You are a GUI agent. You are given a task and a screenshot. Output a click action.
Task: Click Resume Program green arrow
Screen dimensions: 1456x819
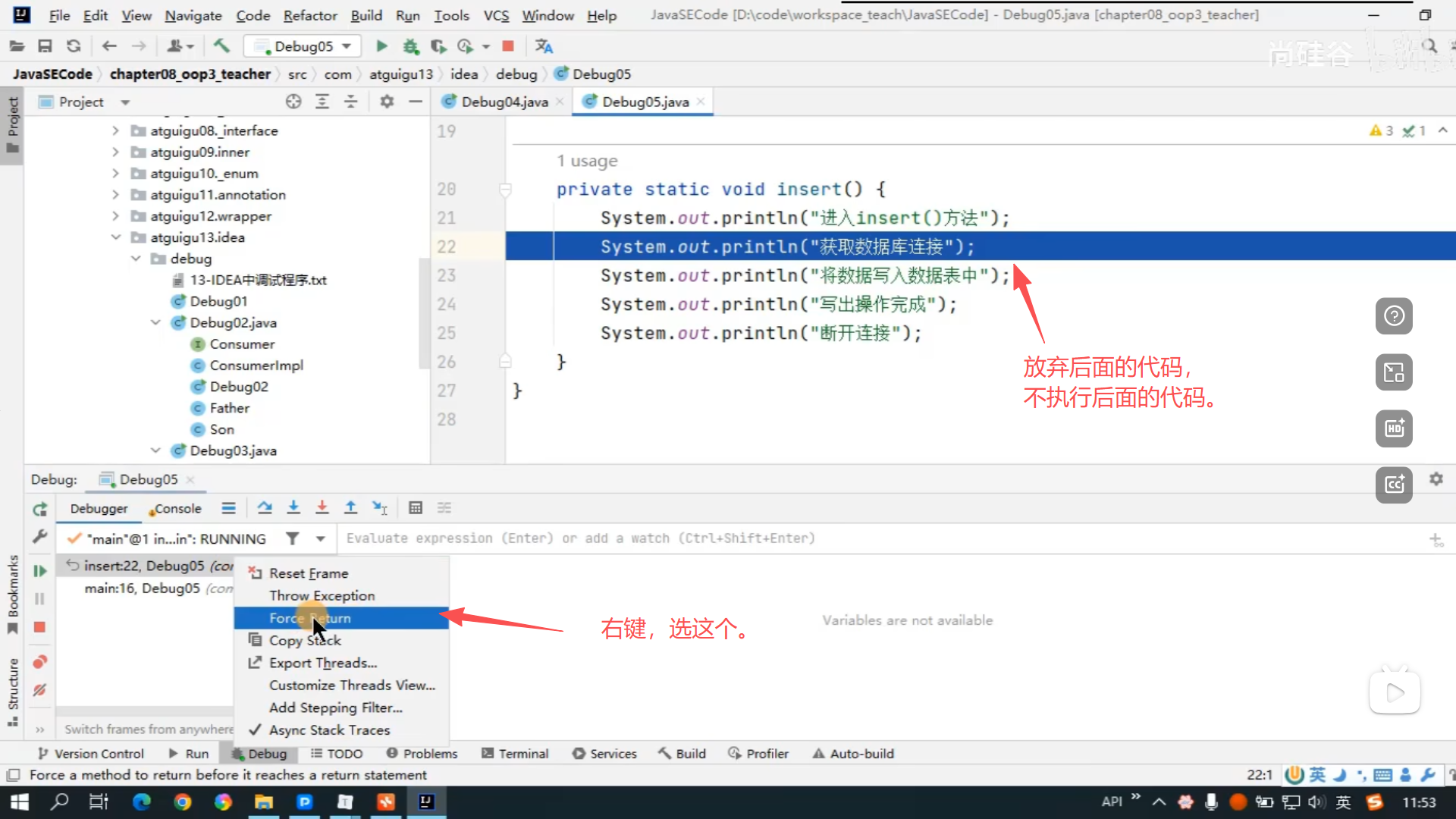pos(40,571)
